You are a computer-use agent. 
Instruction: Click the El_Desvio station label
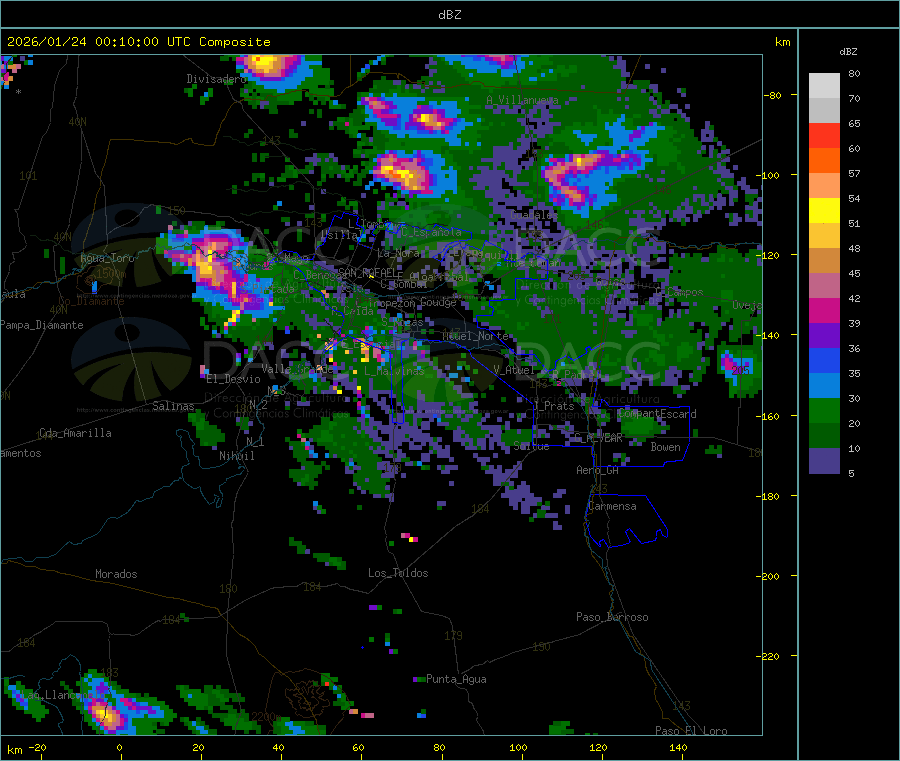pos(234,379)
